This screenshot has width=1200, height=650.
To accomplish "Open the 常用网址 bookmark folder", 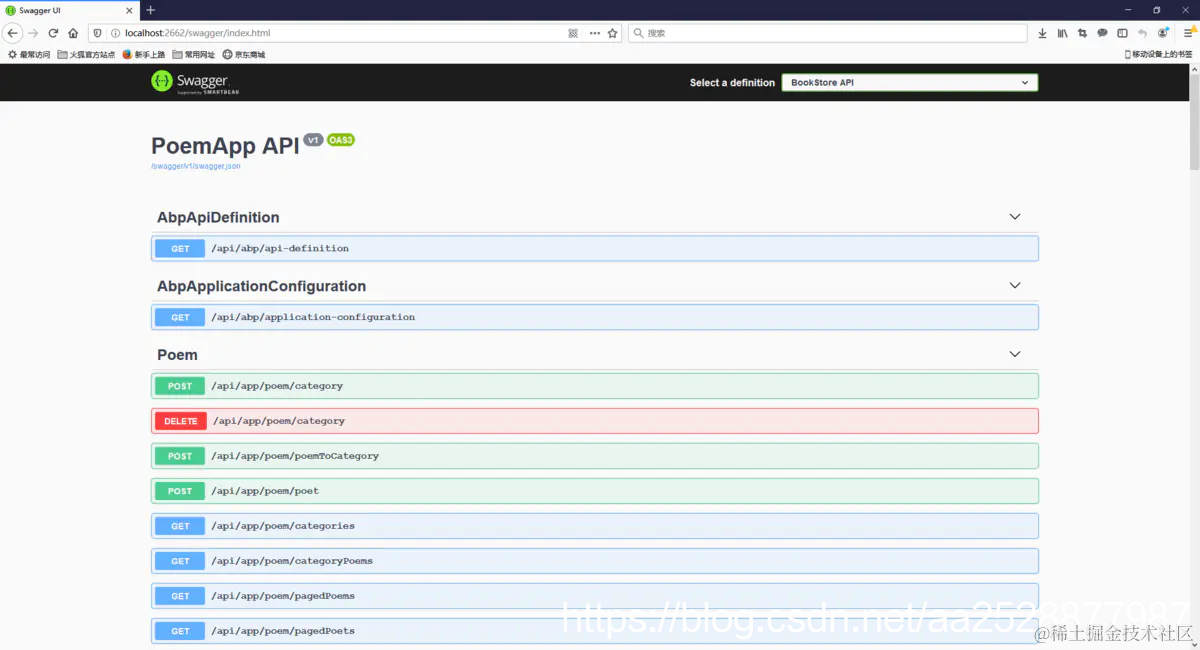I will tap(194, 55).
